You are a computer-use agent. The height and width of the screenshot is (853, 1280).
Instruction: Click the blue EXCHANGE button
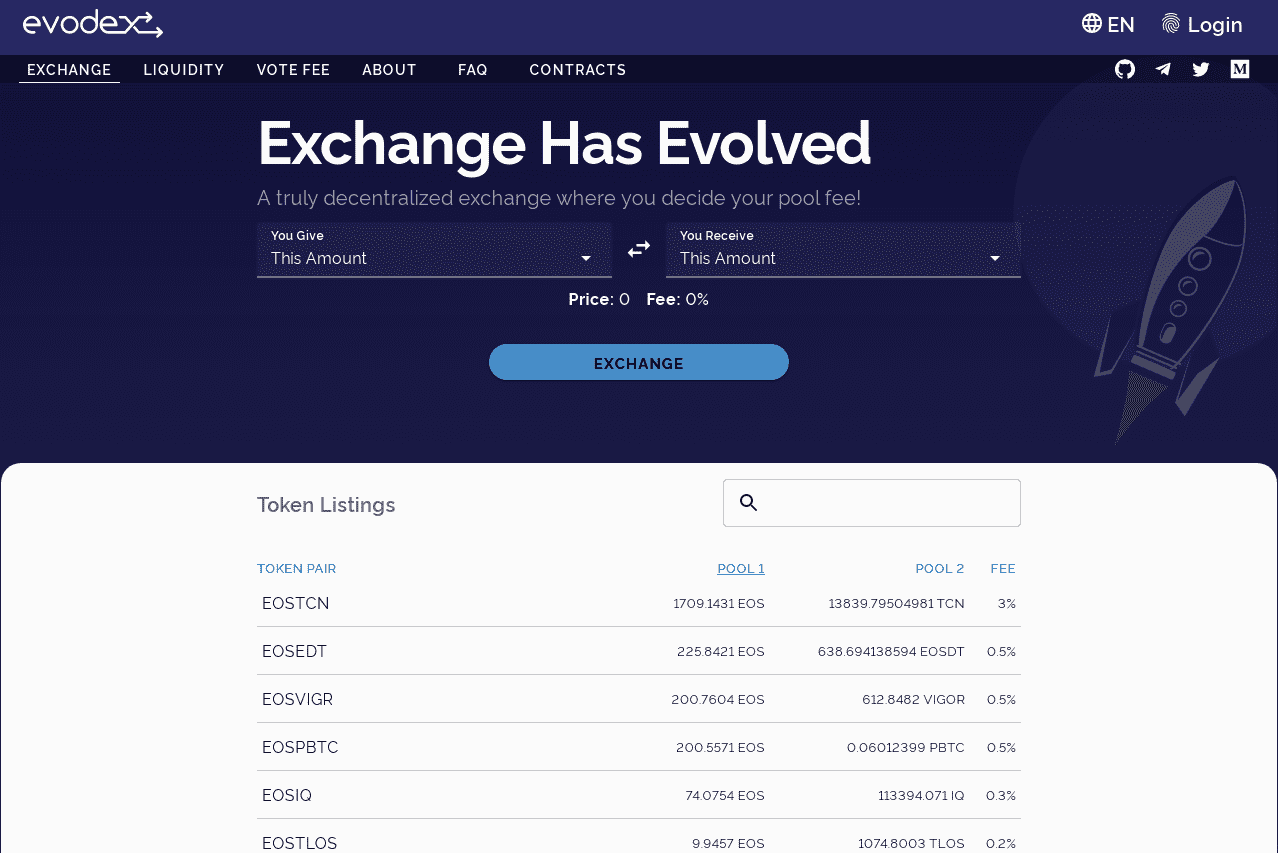tap(639, 362)
